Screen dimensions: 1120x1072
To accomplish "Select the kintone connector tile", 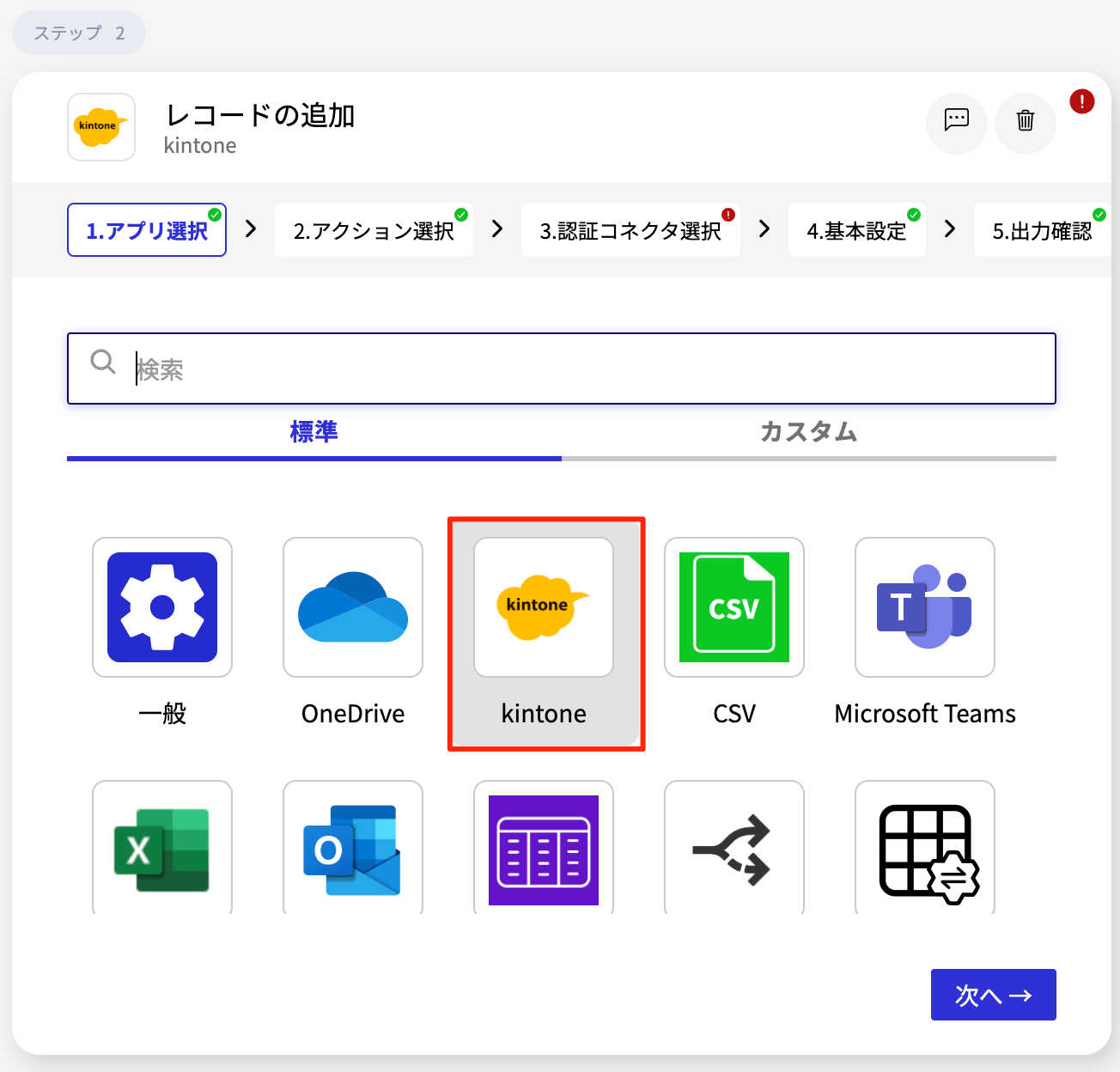I will (x=544, y=607).
